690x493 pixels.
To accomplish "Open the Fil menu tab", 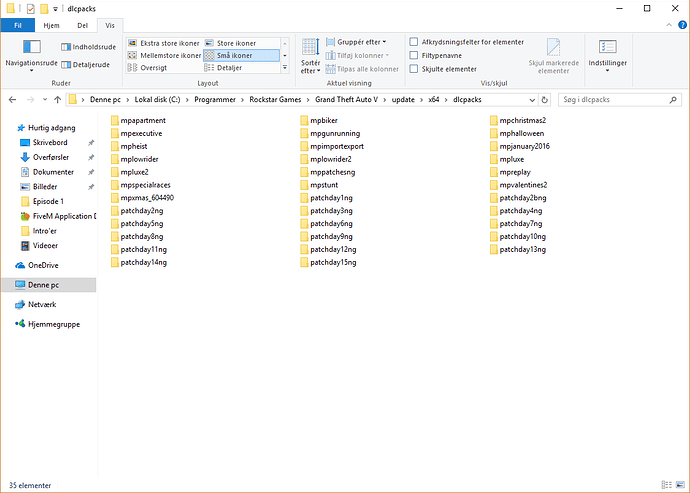I will pyautogui.click(x=18, y=25).
